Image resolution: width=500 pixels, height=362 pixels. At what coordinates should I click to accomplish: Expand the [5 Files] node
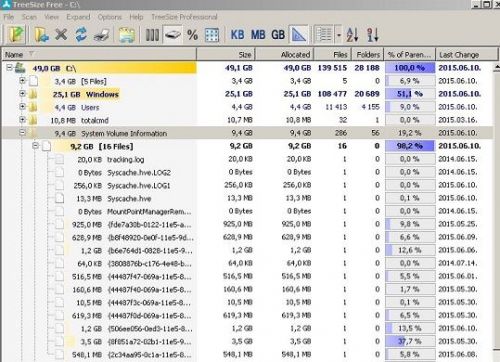tap(22, 80)
